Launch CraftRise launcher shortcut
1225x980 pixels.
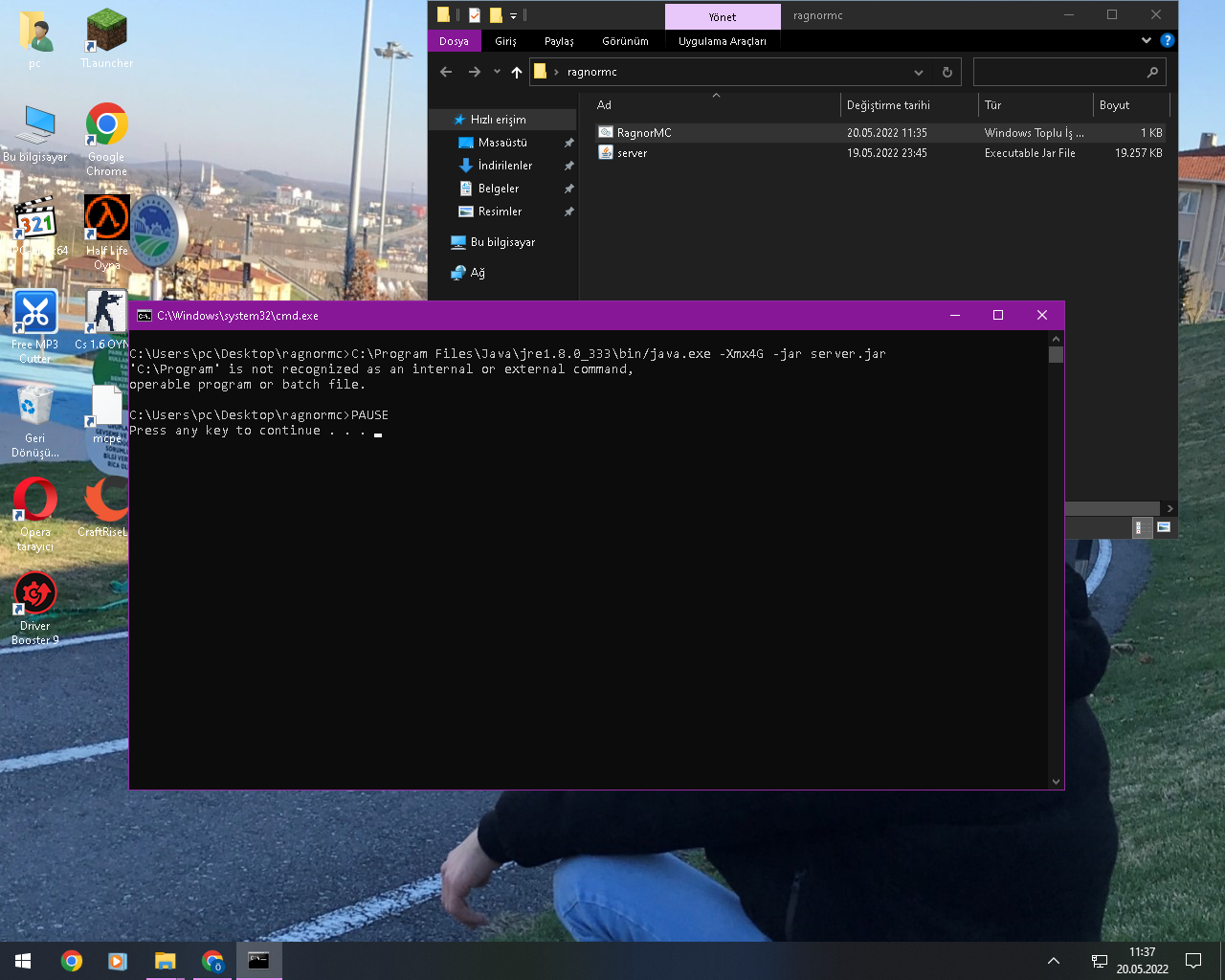[x=103, y=508]
